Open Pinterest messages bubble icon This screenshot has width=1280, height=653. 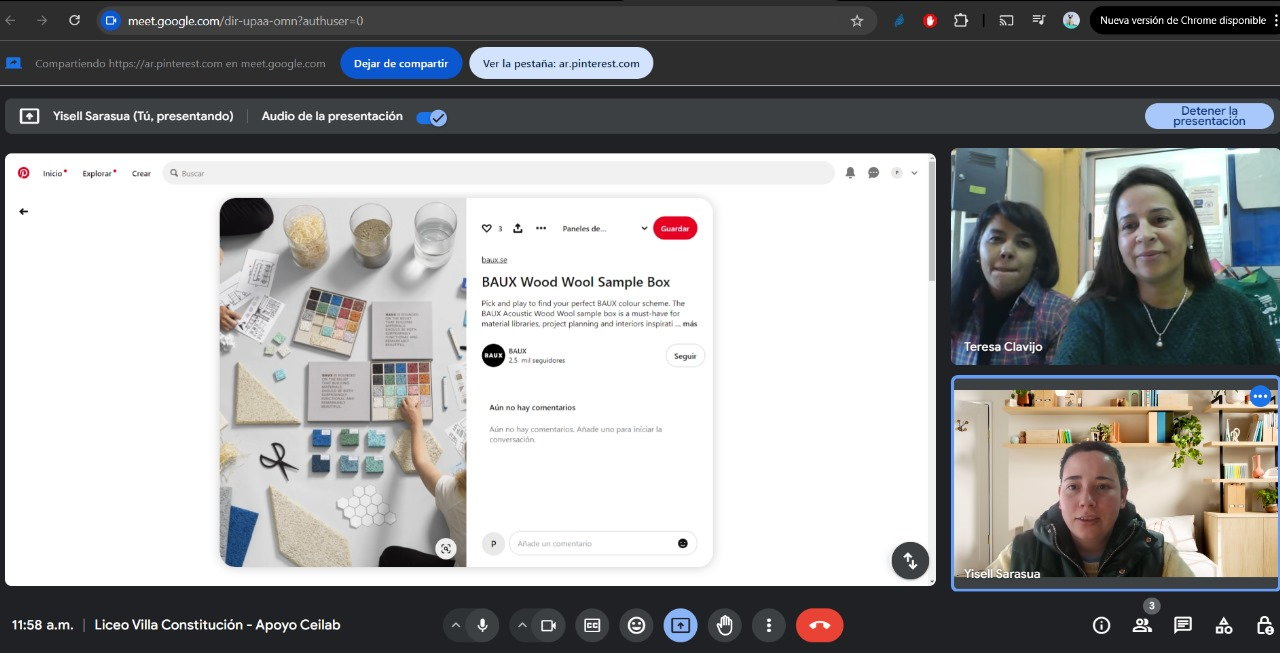tap(873, 173)
